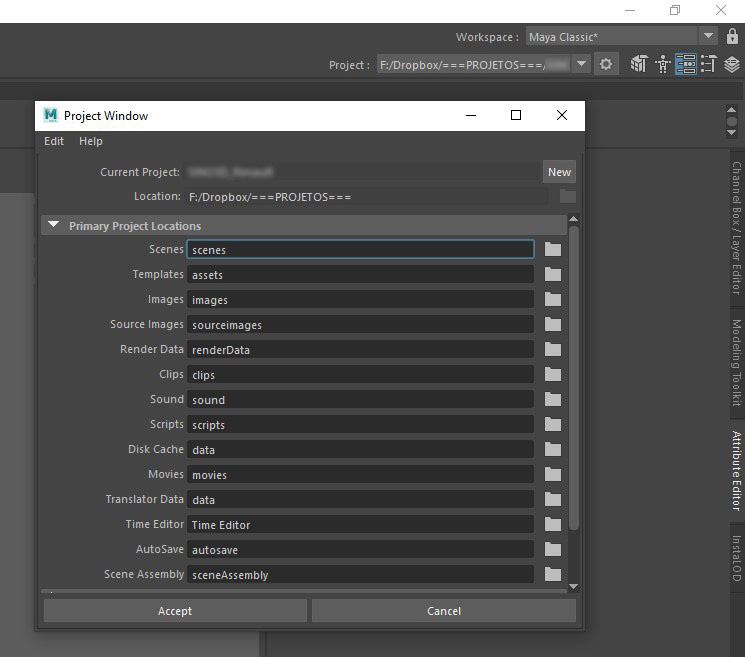Lock the workspace with padlock icon
This screenshot has width=745, height=657.
(732, 37)
